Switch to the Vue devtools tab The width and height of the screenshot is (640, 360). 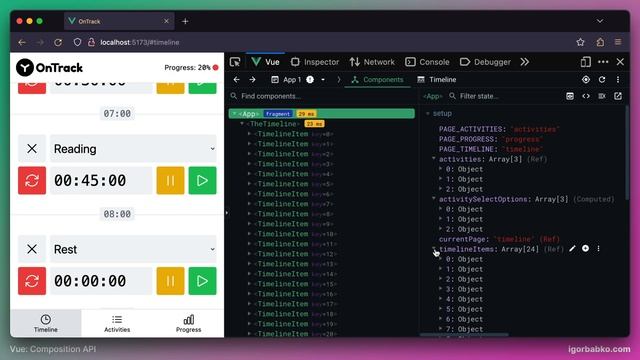266,62
